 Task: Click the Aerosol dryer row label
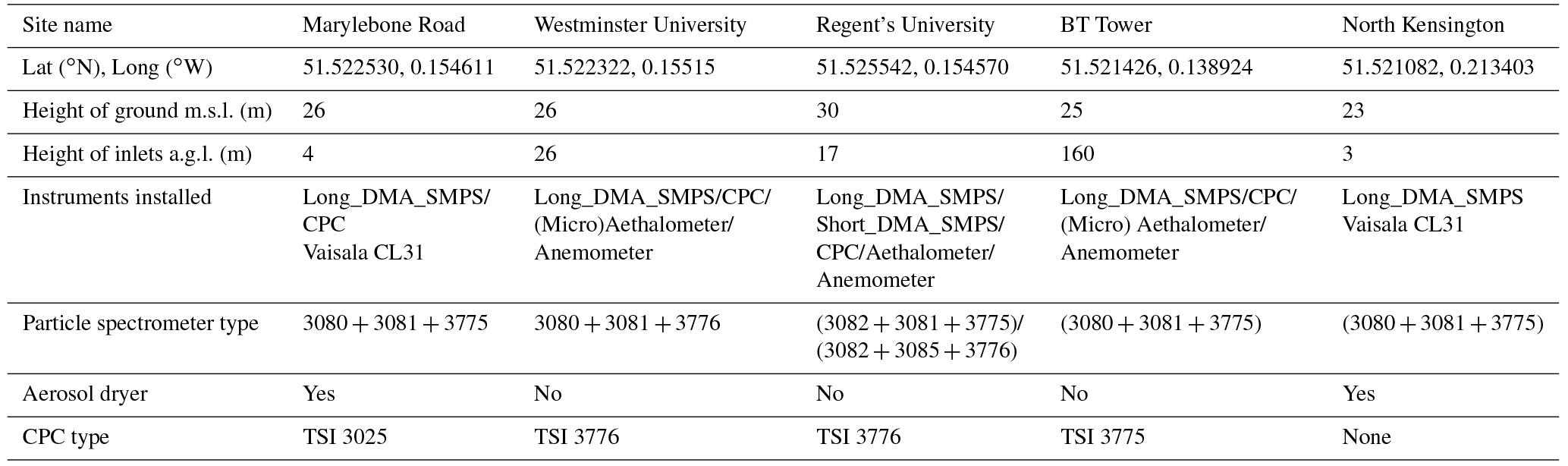[x=85, y=394]
